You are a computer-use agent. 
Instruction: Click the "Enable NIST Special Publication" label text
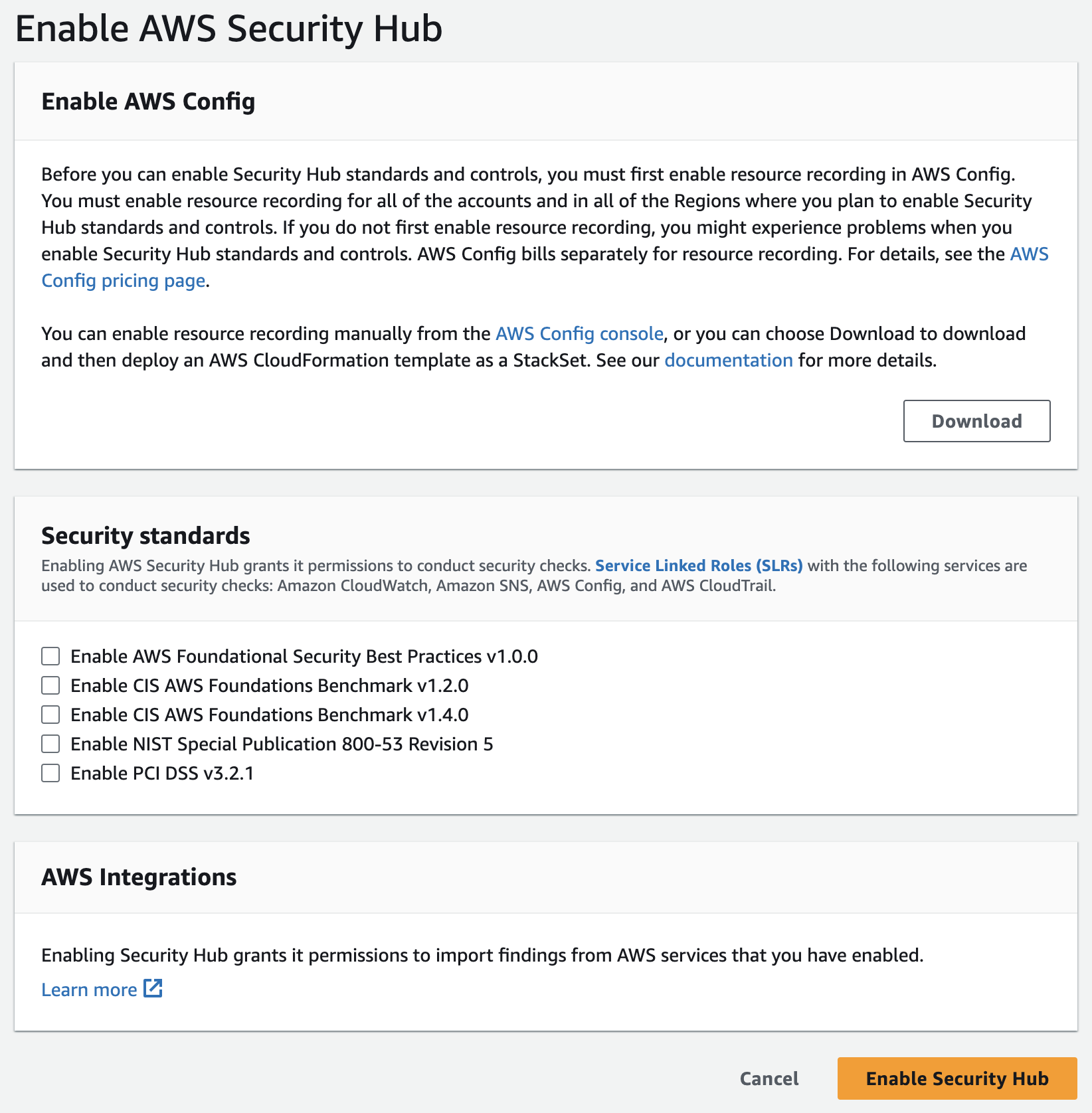click(x=282, y=744)
